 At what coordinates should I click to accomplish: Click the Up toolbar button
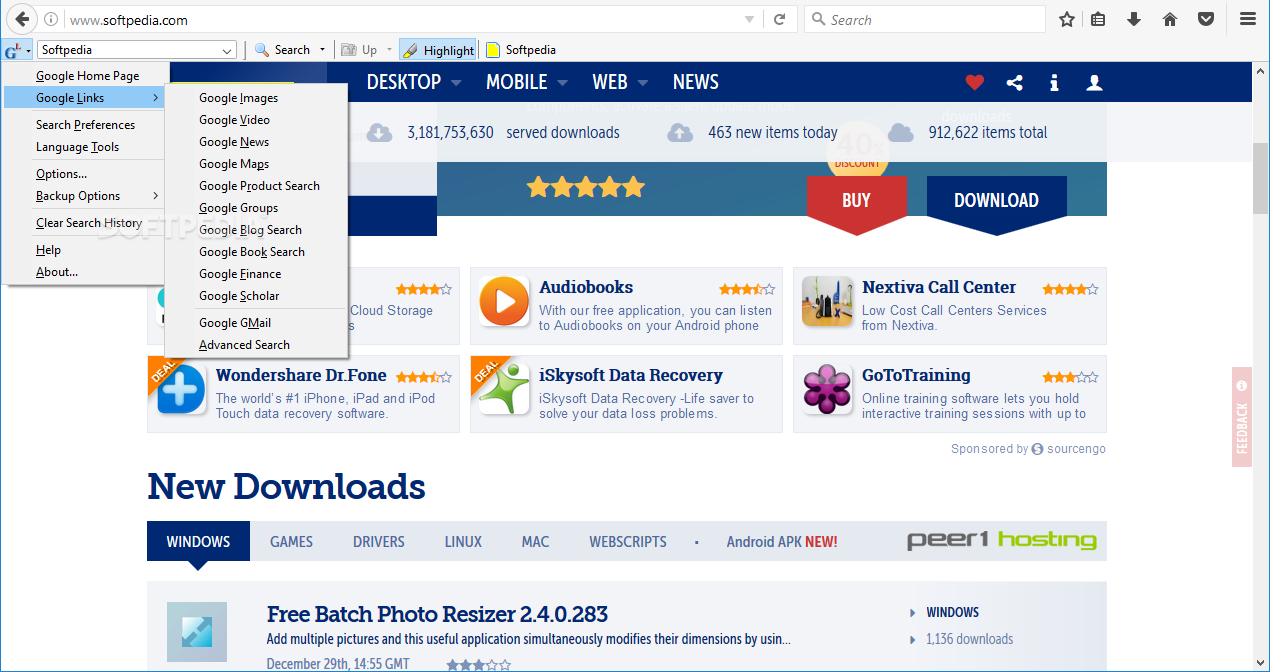tap(360, 50)
